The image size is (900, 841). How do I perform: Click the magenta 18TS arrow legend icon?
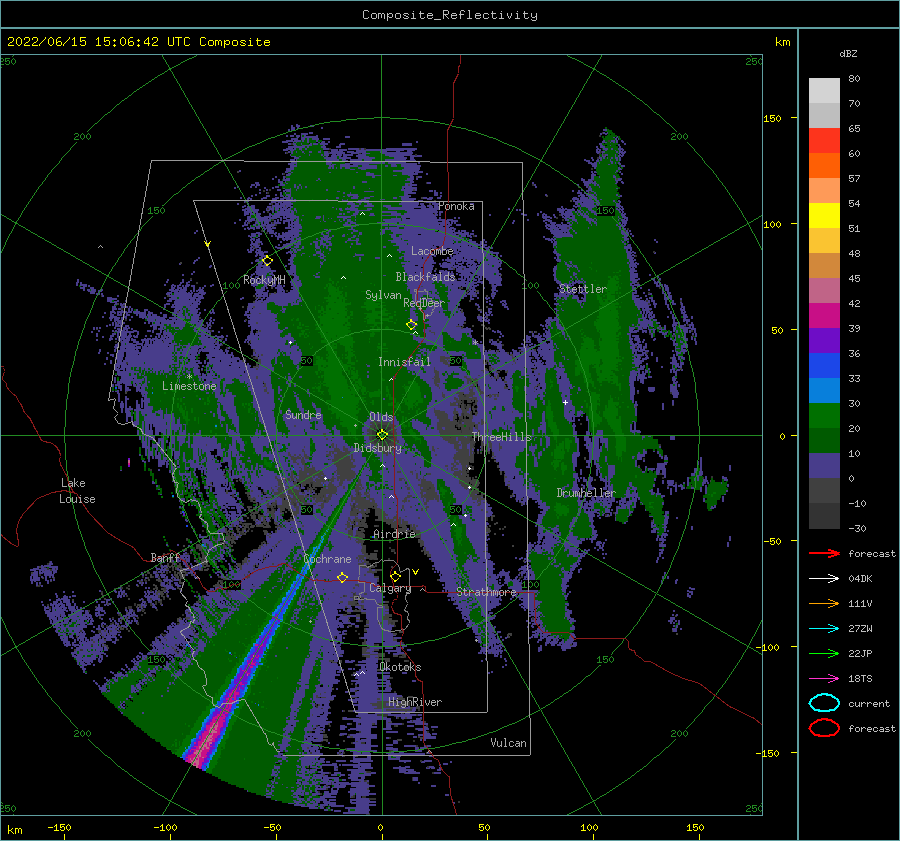[x=824, y=679]
